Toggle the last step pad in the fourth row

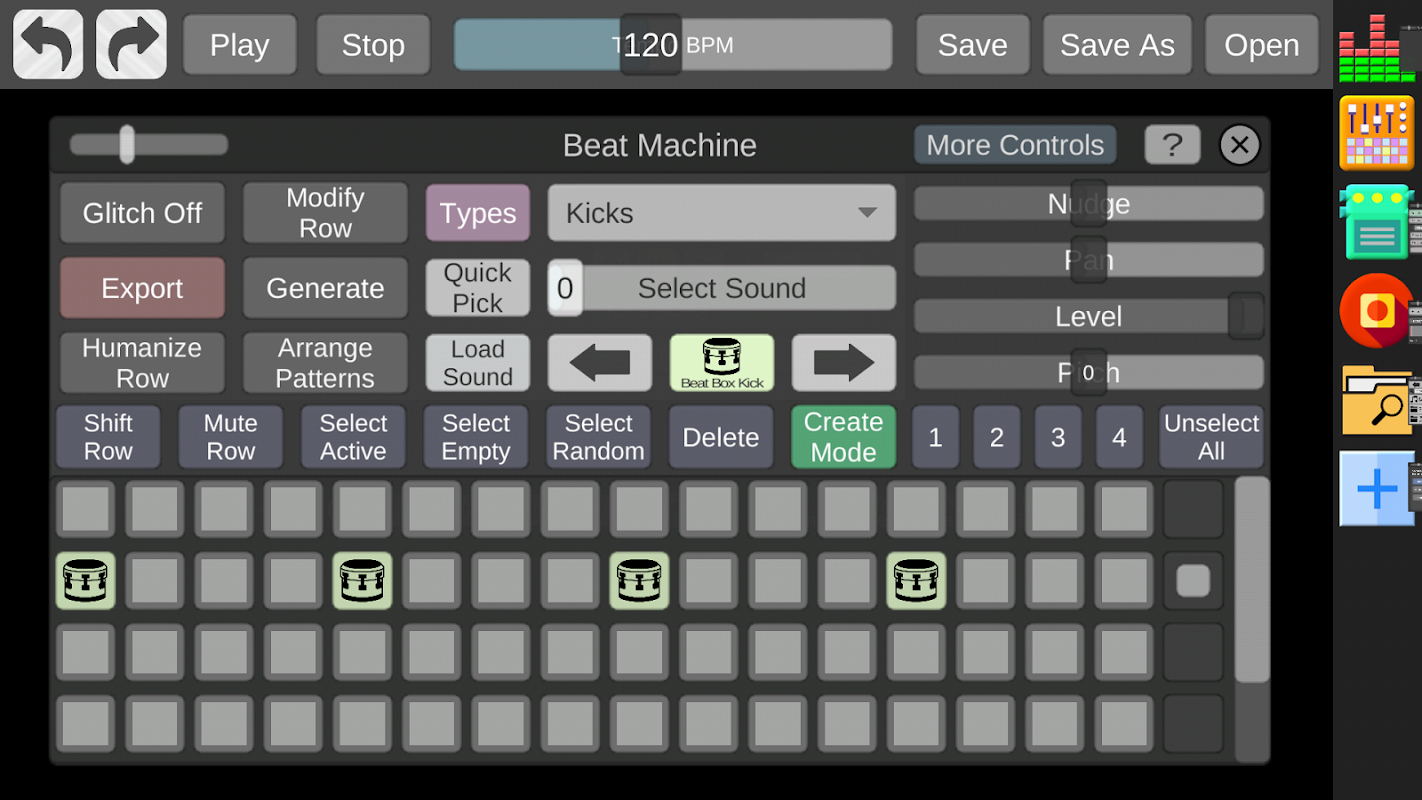pyautogui.click(x=1124, y=724)
